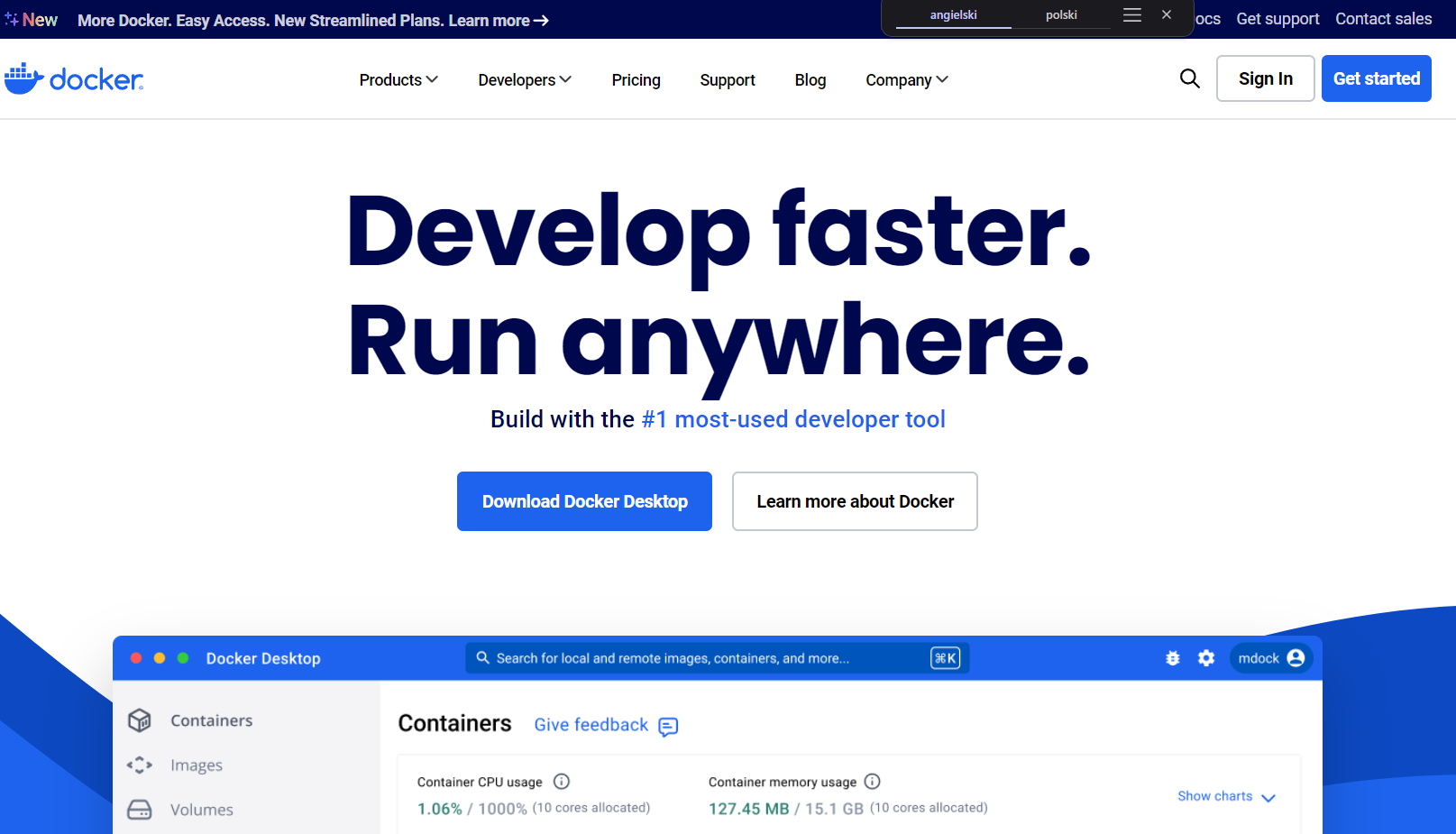Click the Containers cube icon in sidebar
Screen dimensions: 1456x834
click(x=140, y=720)
